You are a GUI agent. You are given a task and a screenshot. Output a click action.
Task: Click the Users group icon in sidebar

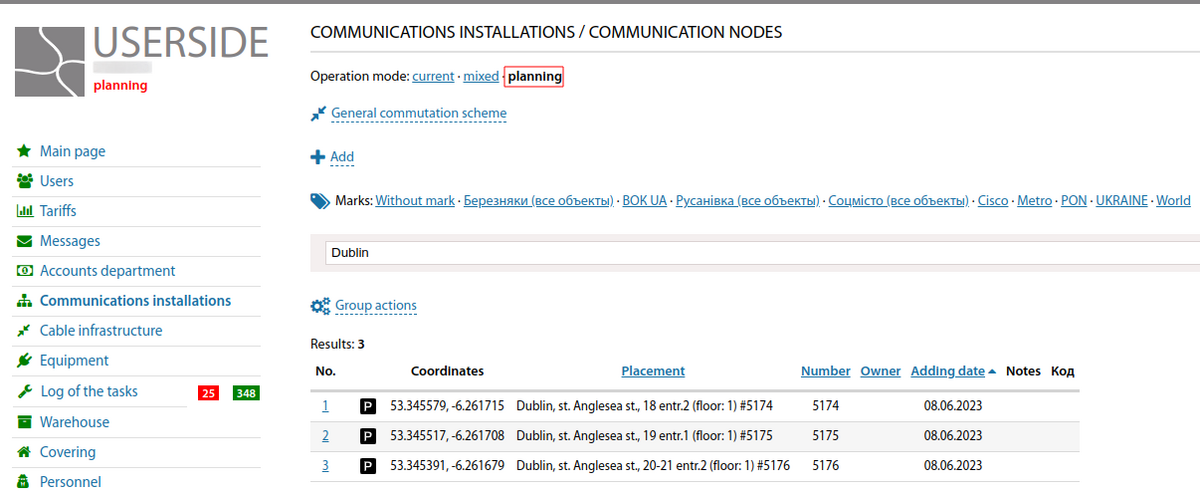(24, 181)
